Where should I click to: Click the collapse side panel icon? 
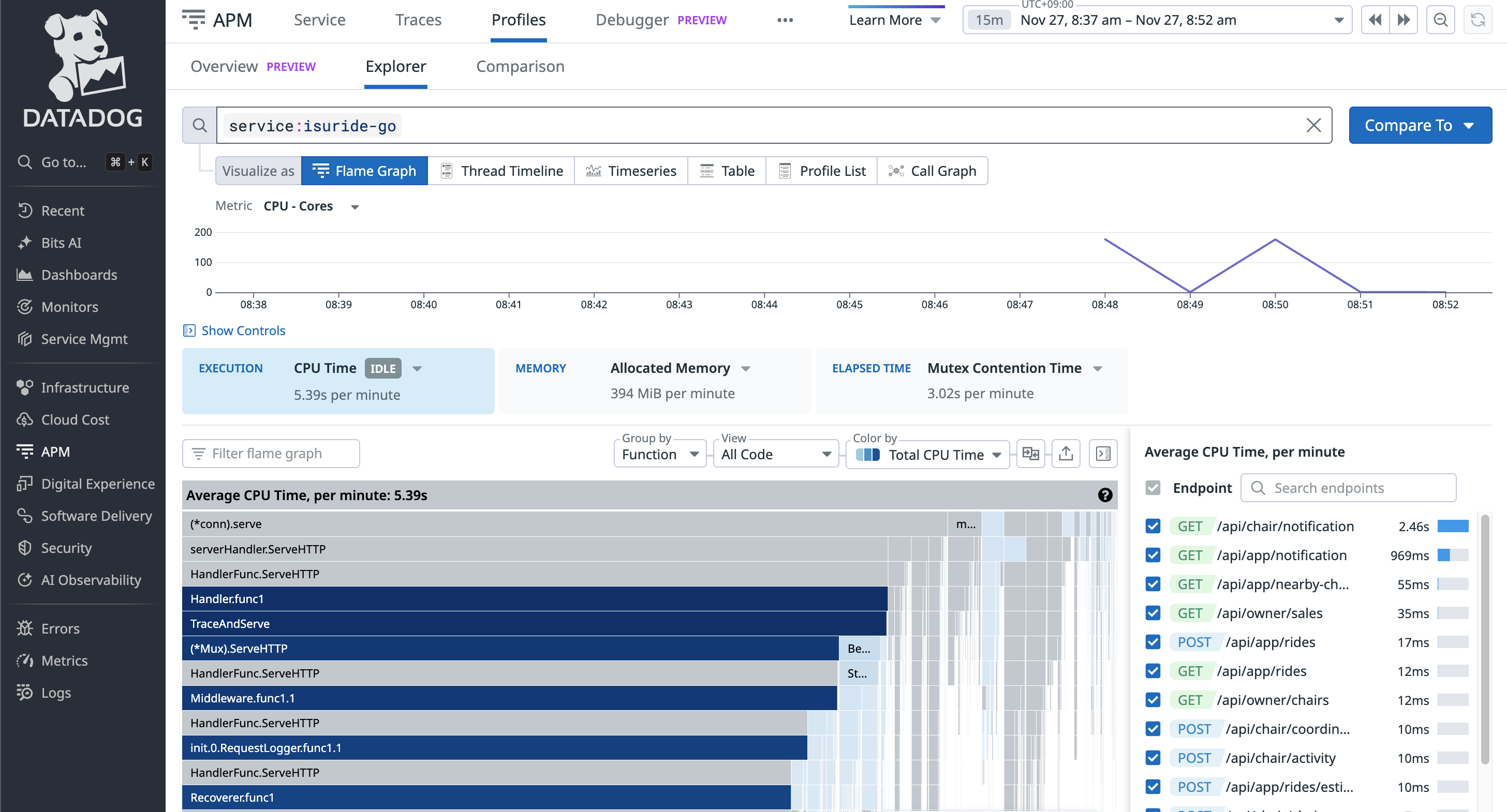point(1103,454)
